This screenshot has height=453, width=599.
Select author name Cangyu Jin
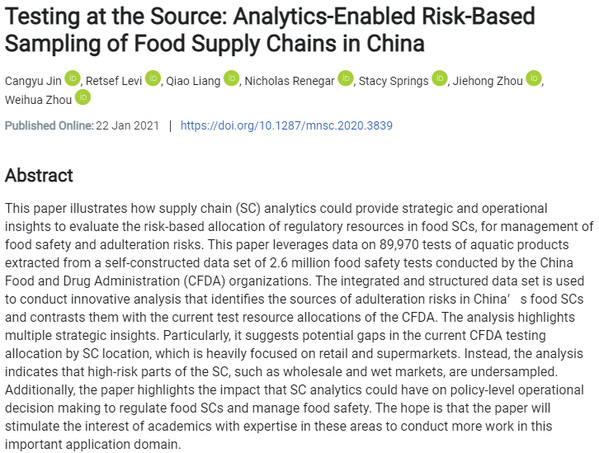click(x=33, y=81)
